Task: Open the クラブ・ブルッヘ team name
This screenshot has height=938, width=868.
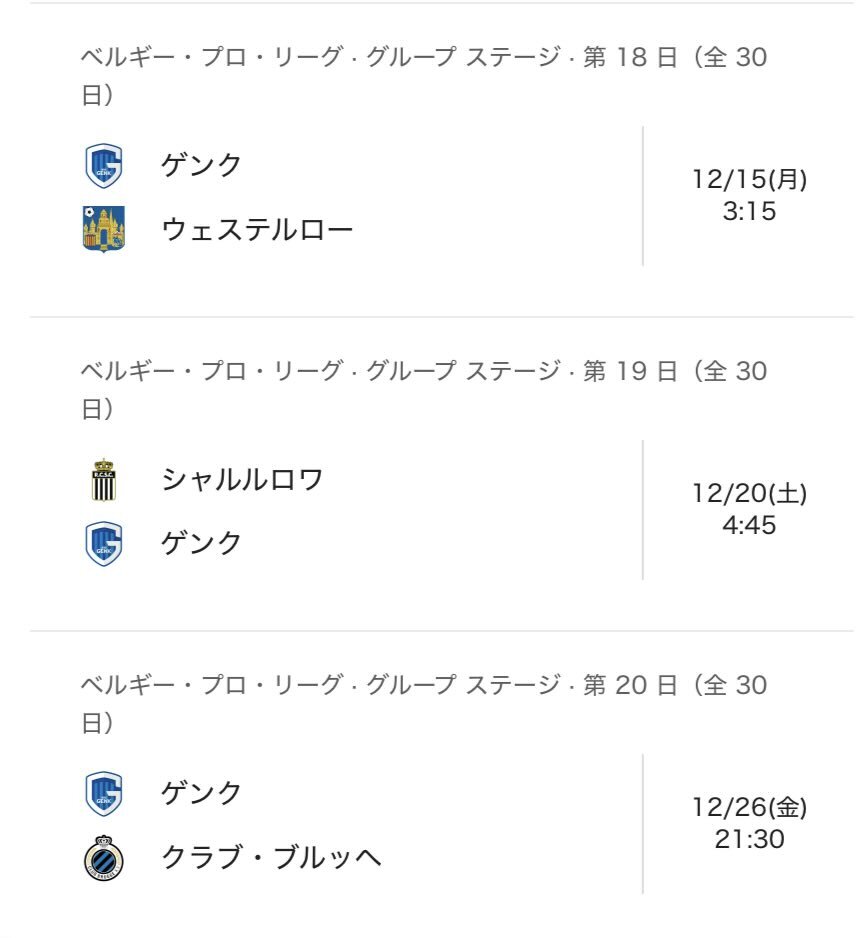Action: click(x=271, y=858)
